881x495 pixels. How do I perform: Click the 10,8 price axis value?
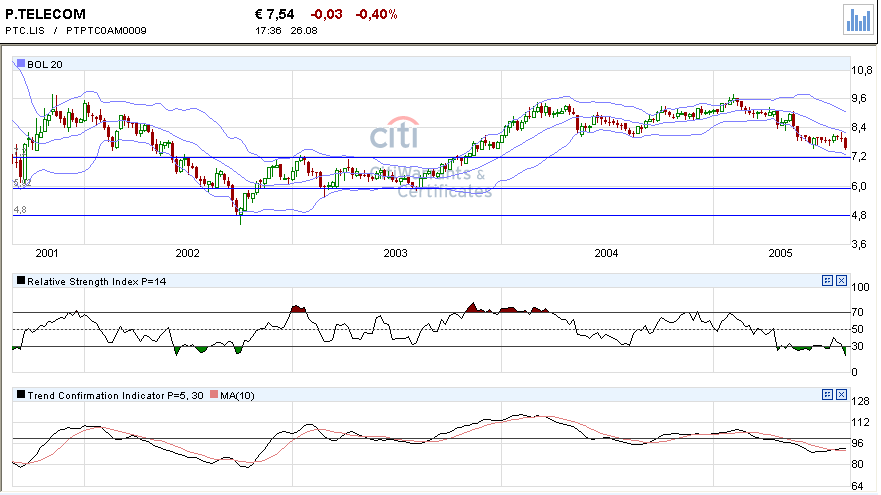click(x=862, y=70)
